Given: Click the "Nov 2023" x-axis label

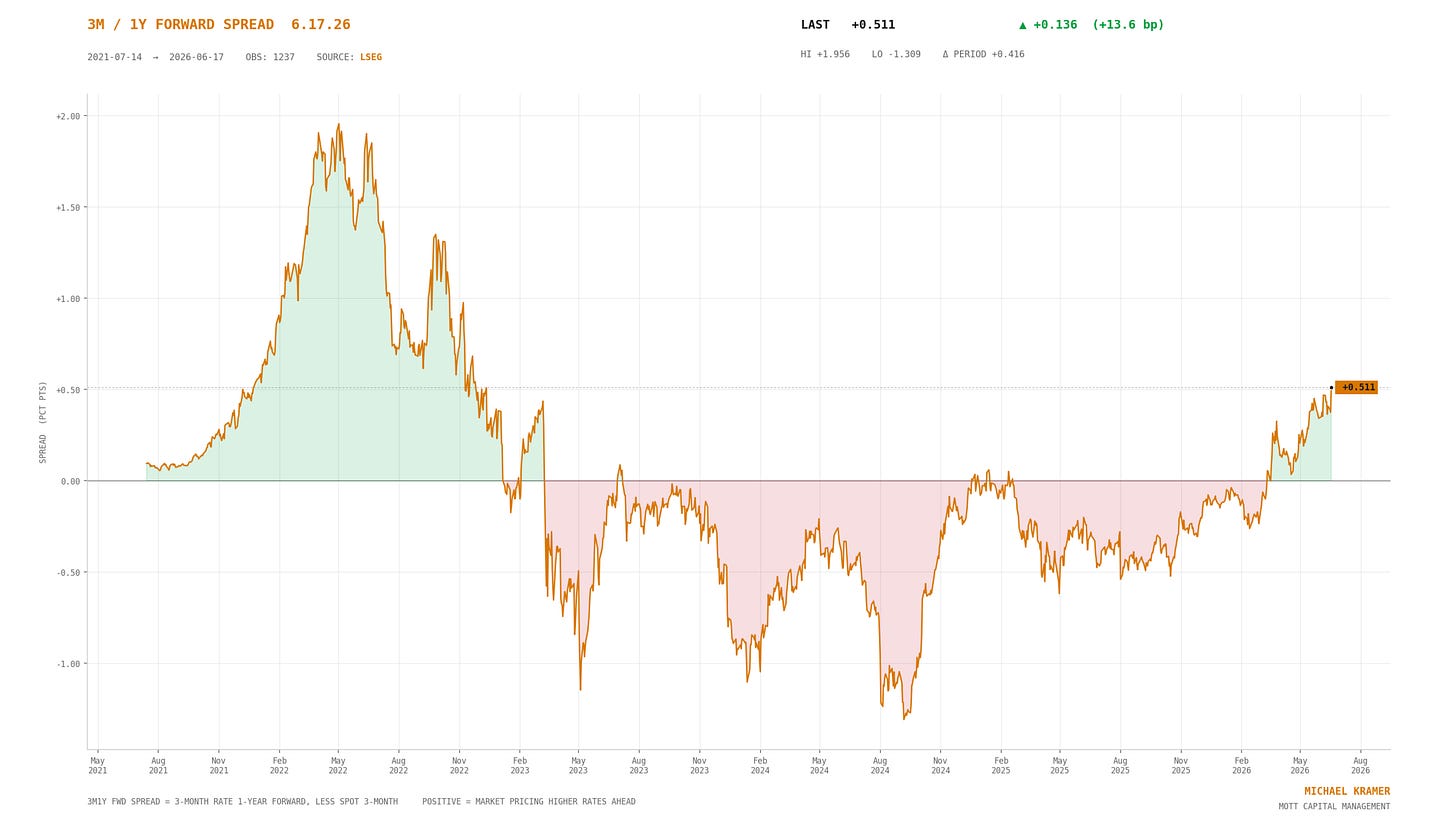Looking at the screenshot, I should pos(699,765).
